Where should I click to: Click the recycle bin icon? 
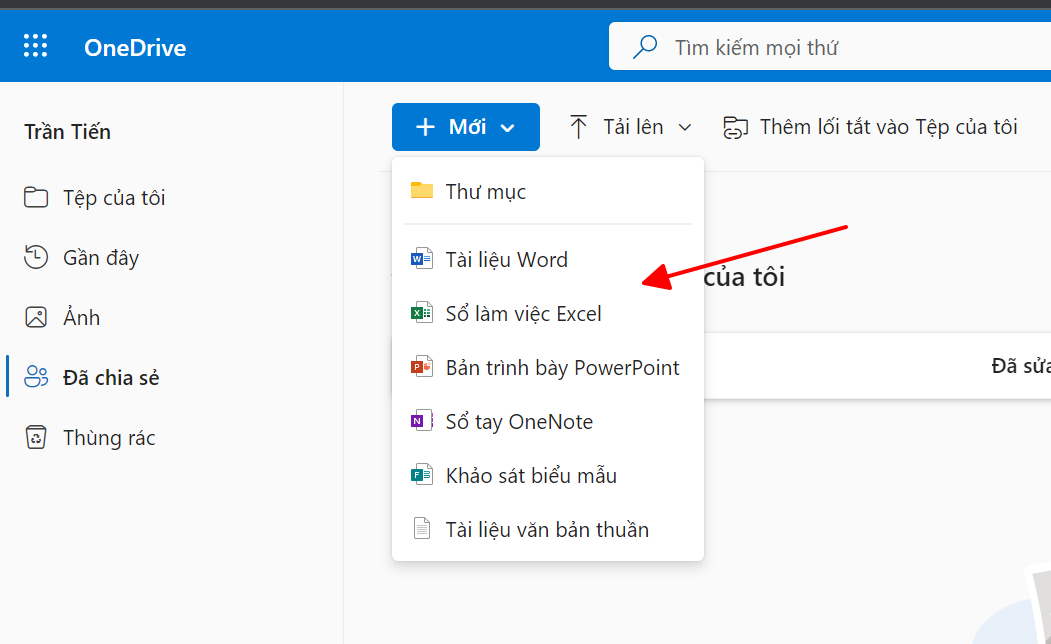click(36, 437)
